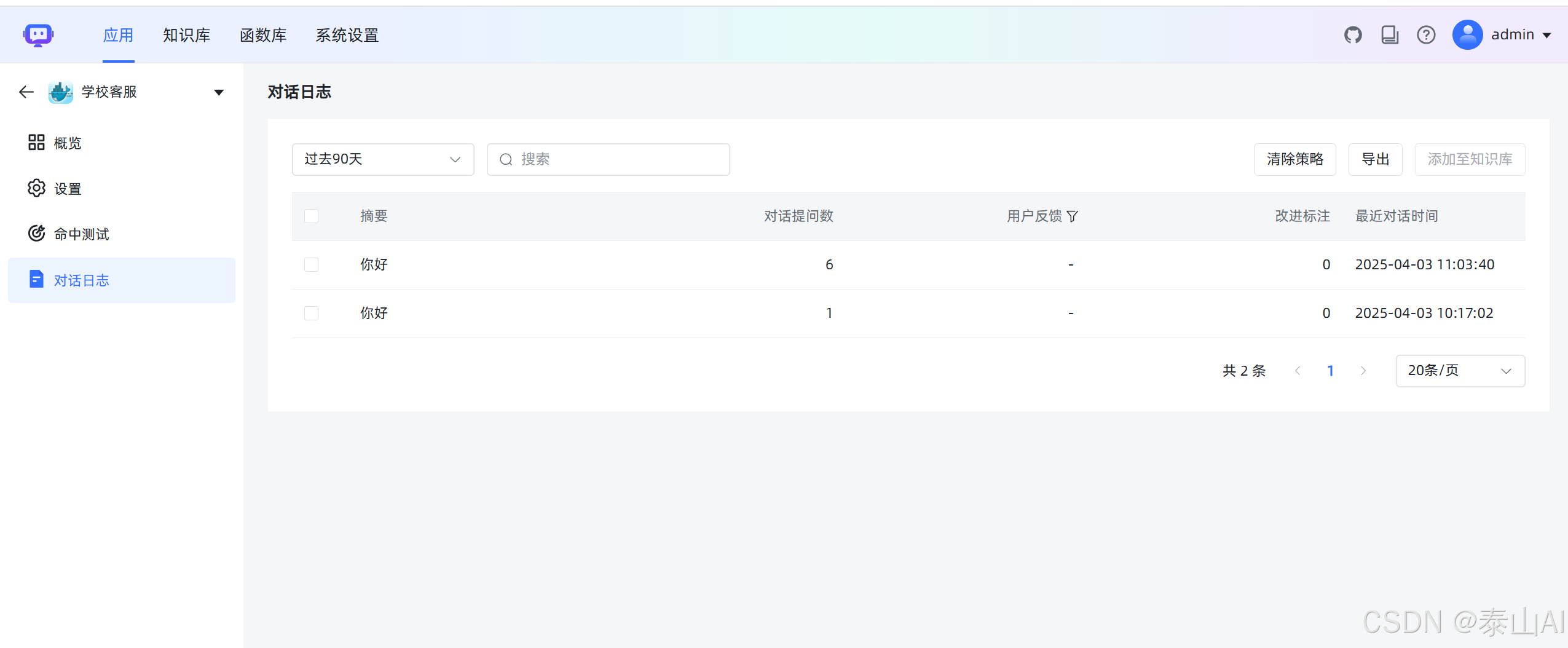1568x648 pixels.
Task: Switch to the 系统设置 tab
Action: tap(347, 35)
